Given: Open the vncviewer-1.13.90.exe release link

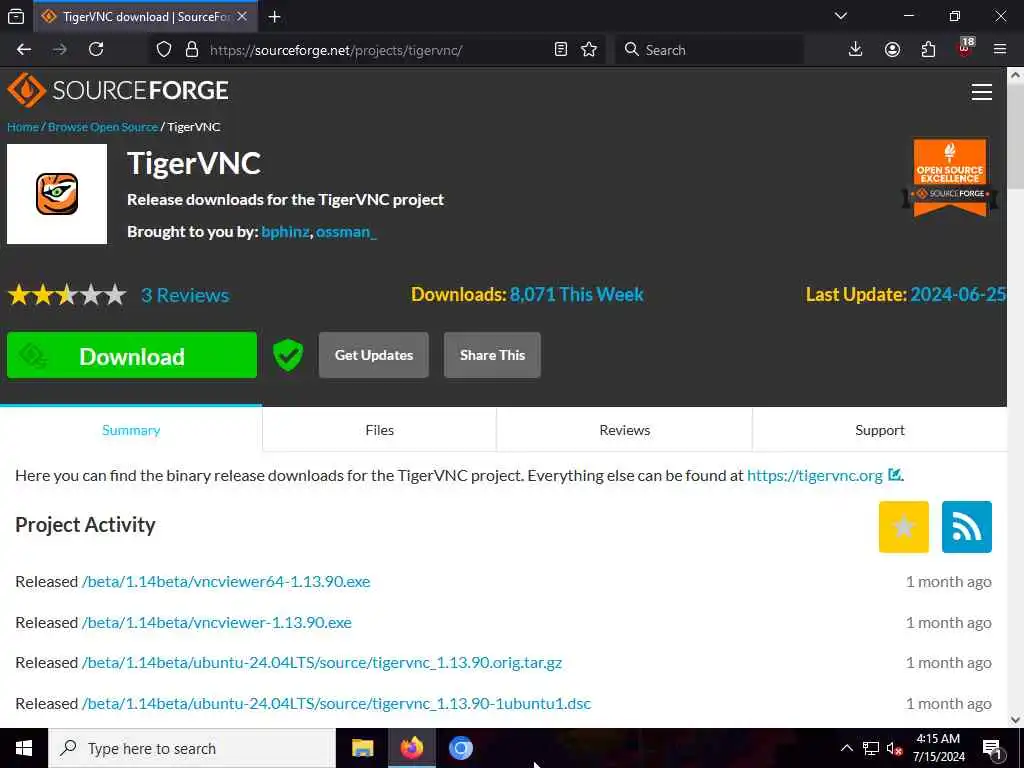Looking at the screenshot, I should 217,622.
